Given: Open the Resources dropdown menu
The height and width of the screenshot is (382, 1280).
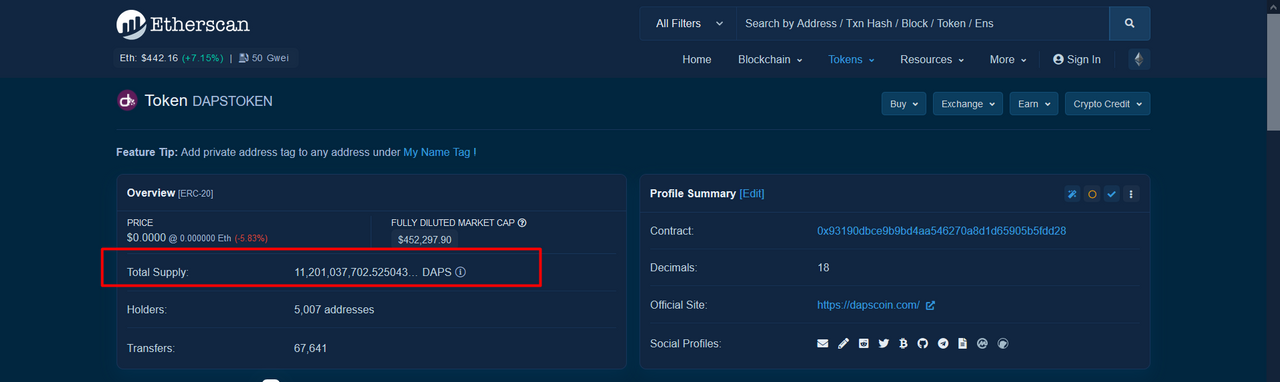Looking at the screenshot, I should click(932, 60).
